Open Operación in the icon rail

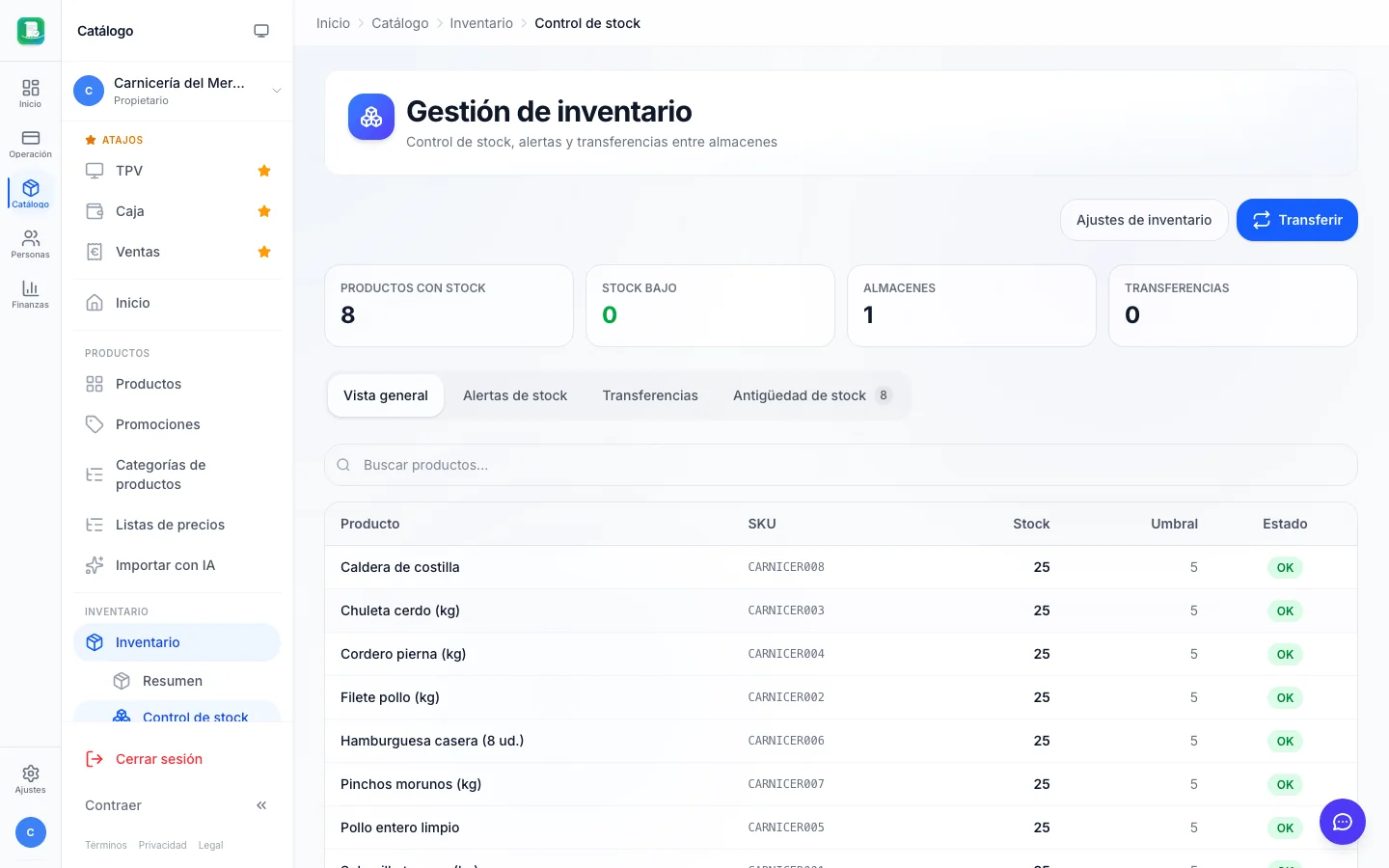pos(31,144)
